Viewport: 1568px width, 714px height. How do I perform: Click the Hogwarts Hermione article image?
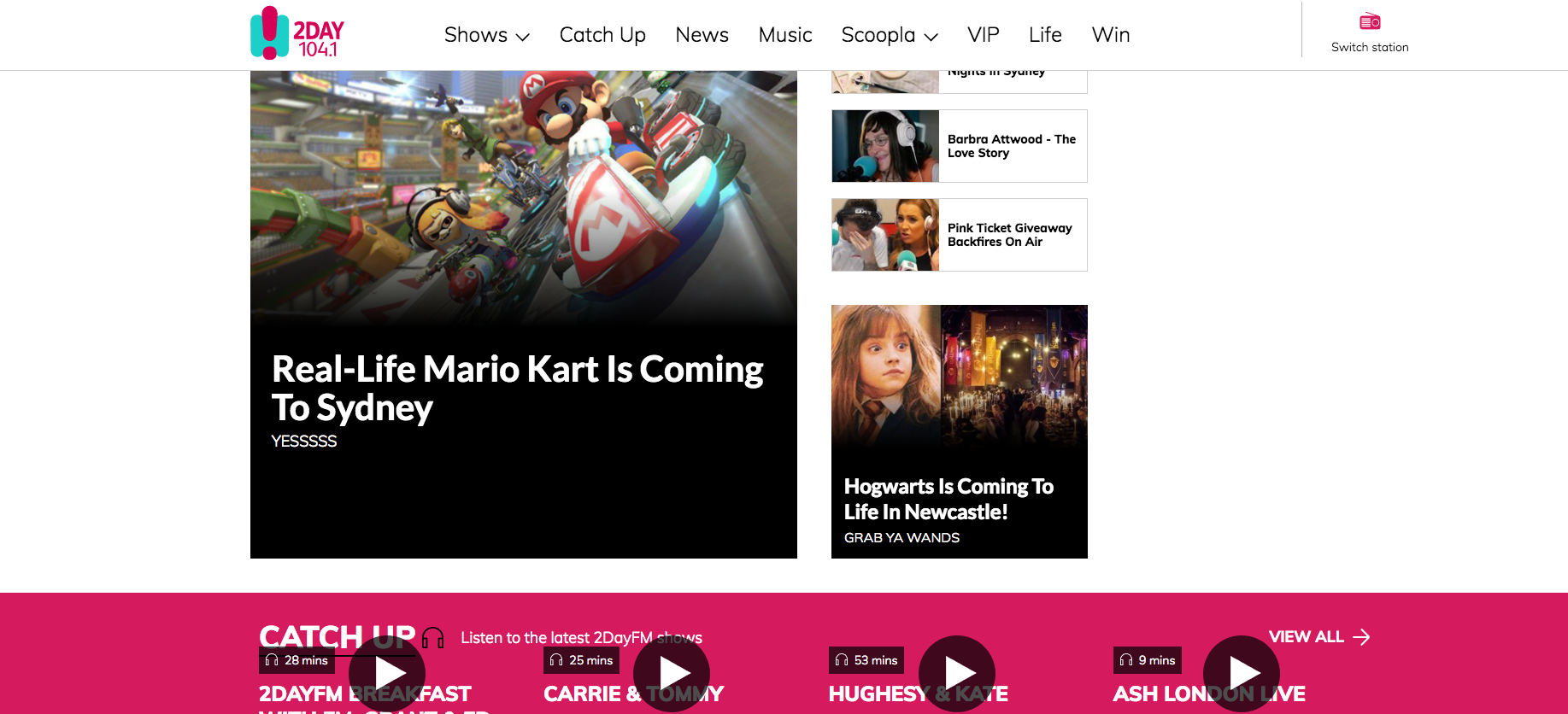[960, 376]
